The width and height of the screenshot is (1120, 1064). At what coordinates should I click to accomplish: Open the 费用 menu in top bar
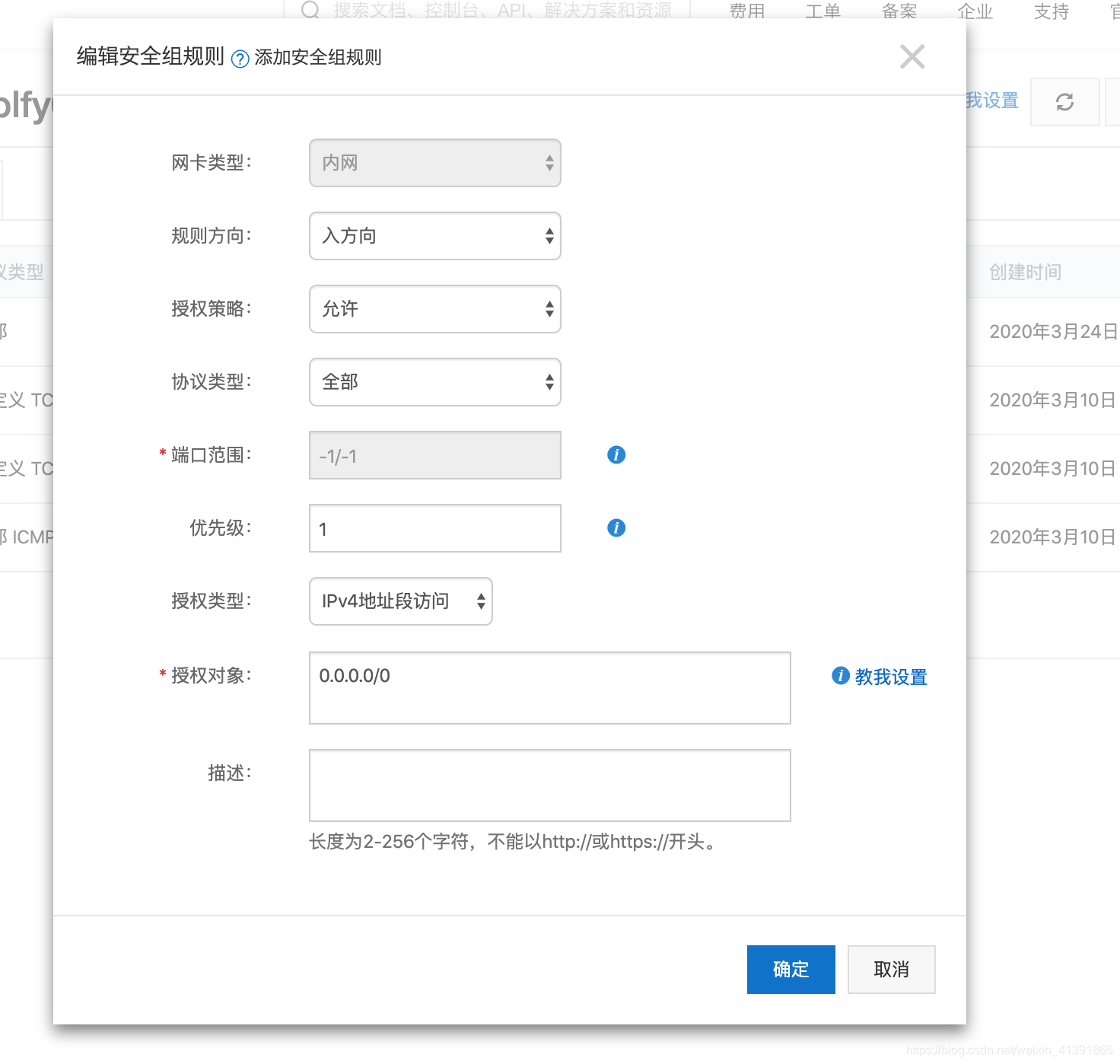pyautogui.click(x=747, y=11)
